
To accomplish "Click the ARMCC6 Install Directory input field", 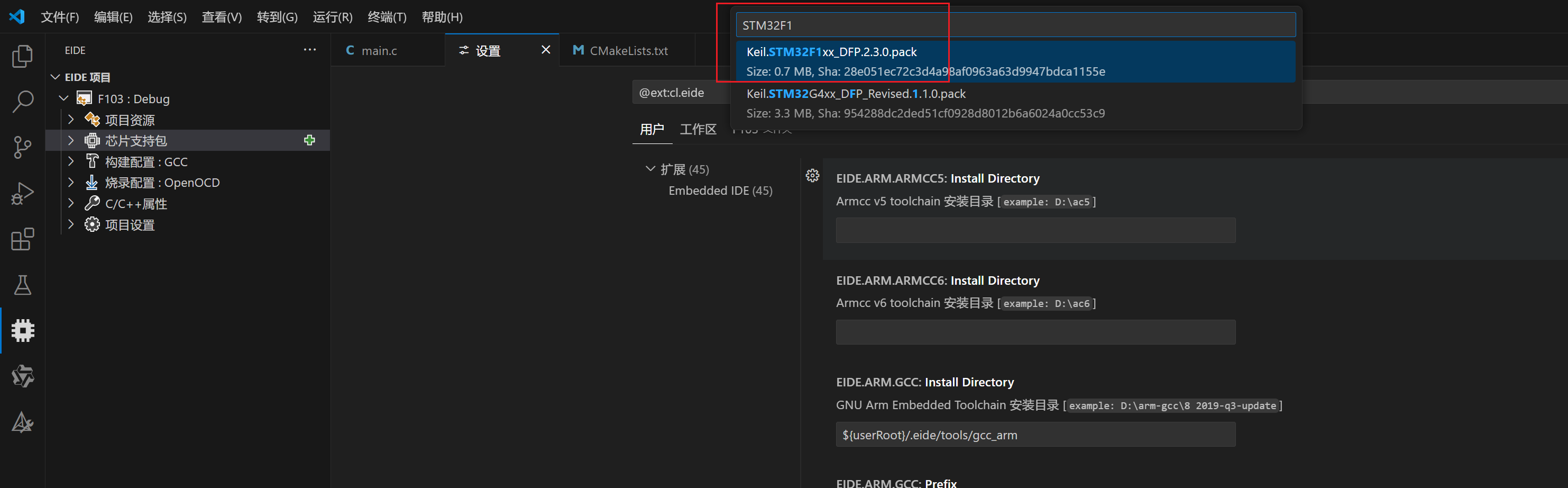I will click(x=1035, y=332).
